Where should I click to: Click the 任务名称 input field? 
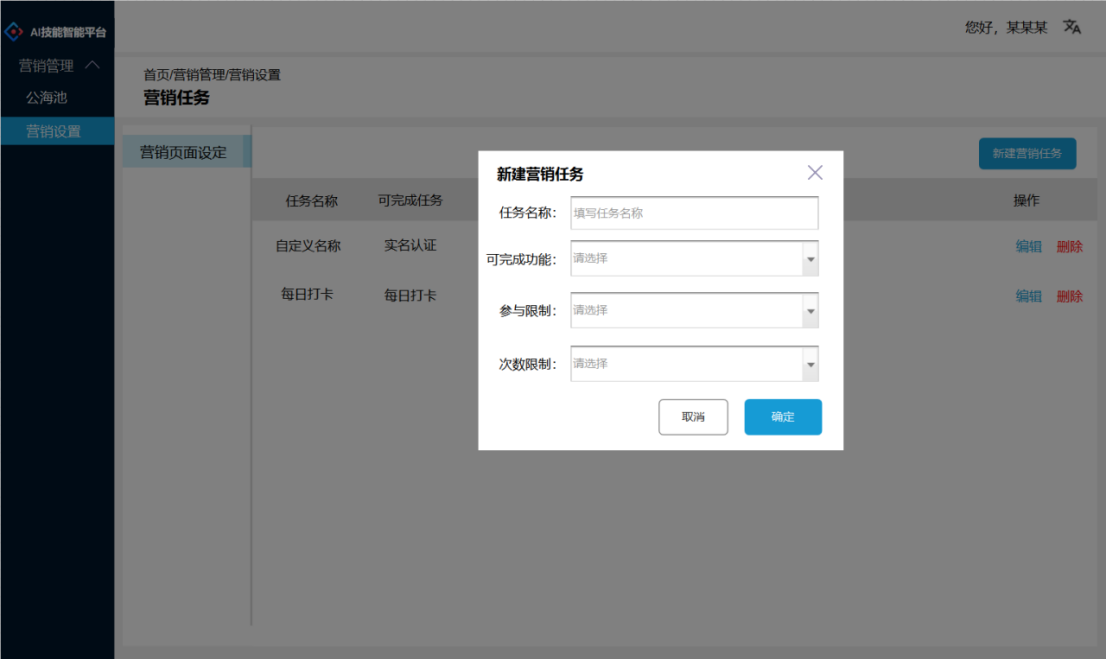tap(694, 212)
